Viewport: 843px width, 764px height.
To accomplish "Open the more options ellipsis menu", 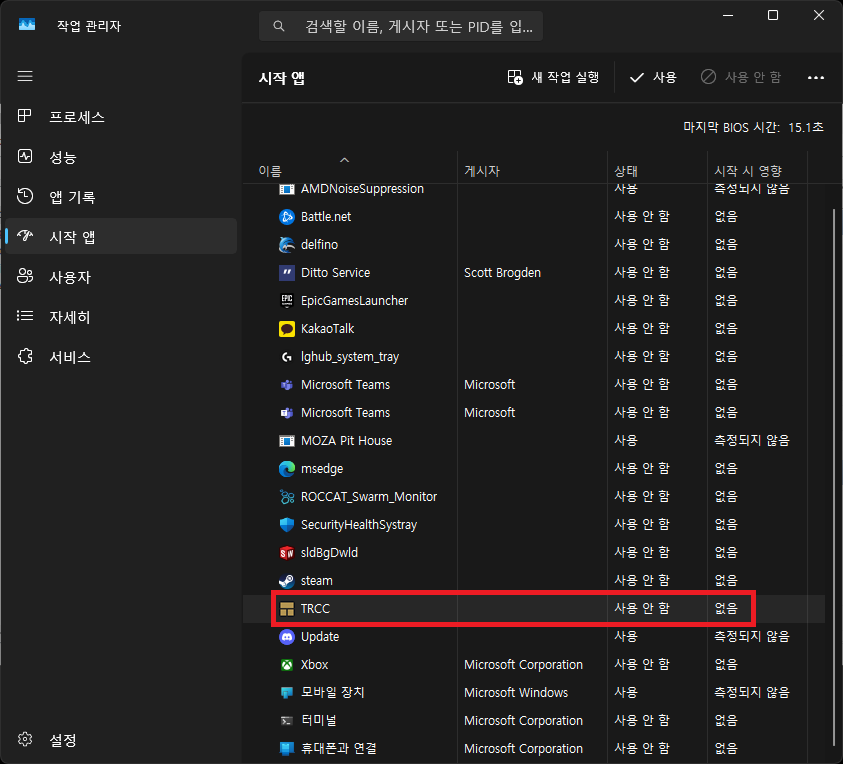I will (816, 77).
